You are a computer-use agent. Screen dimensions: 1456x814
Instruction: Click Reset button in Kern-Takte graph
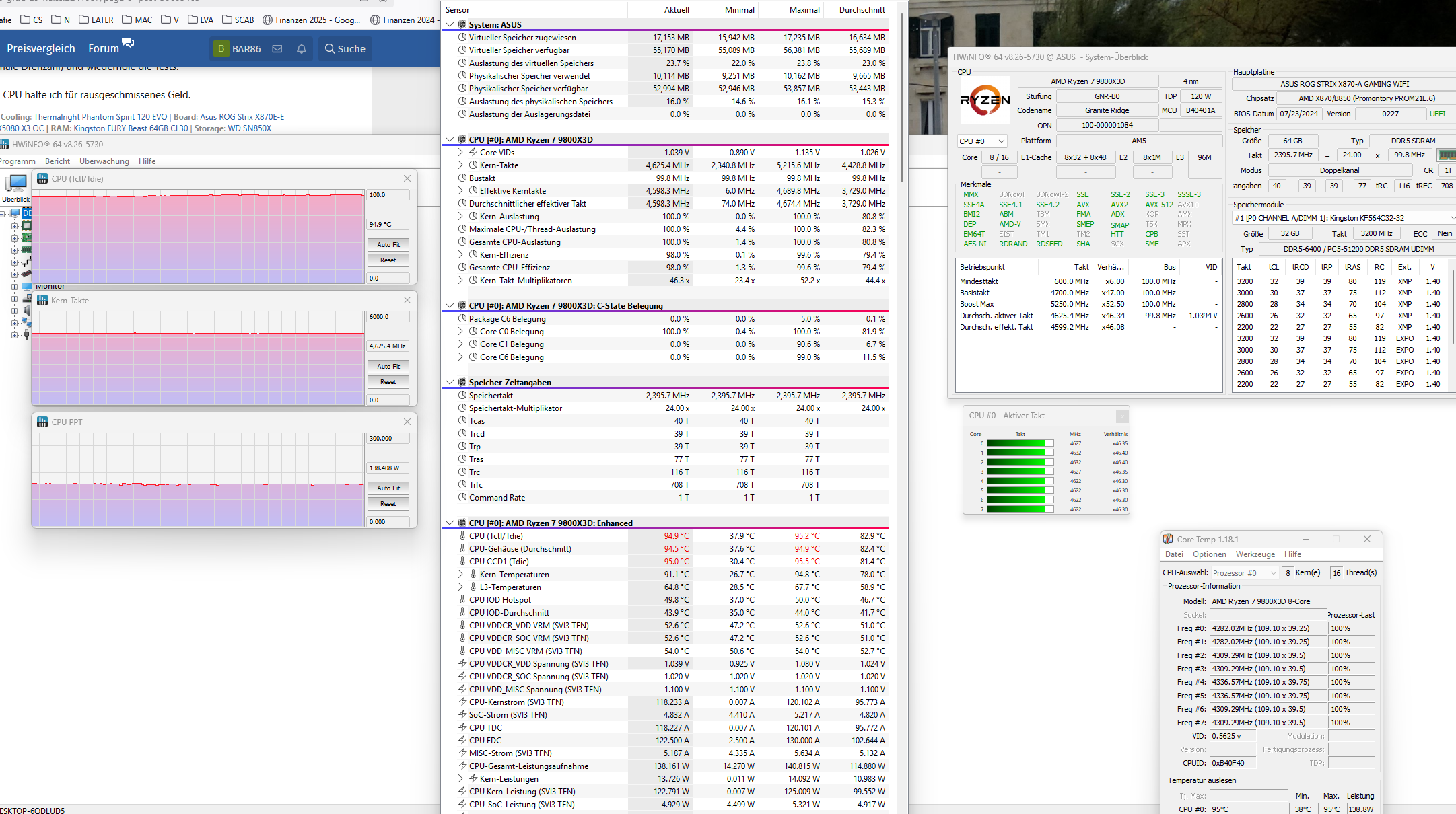[x=388, y=382]
